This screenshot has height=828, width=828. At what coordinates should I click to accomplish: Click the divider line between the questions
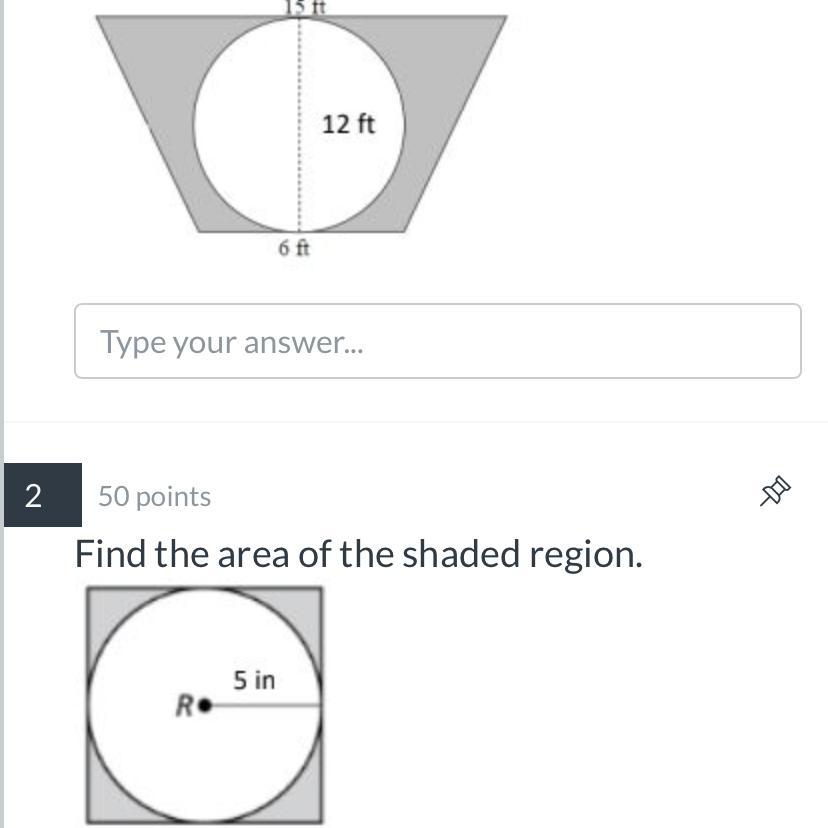(416, 422)
